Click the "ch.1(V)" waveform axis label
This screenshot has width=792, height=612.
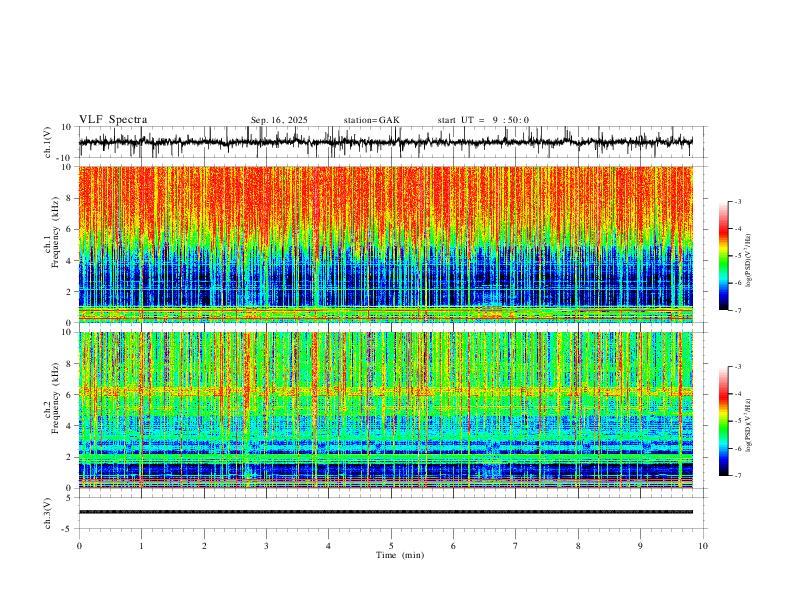pos(49,142)
